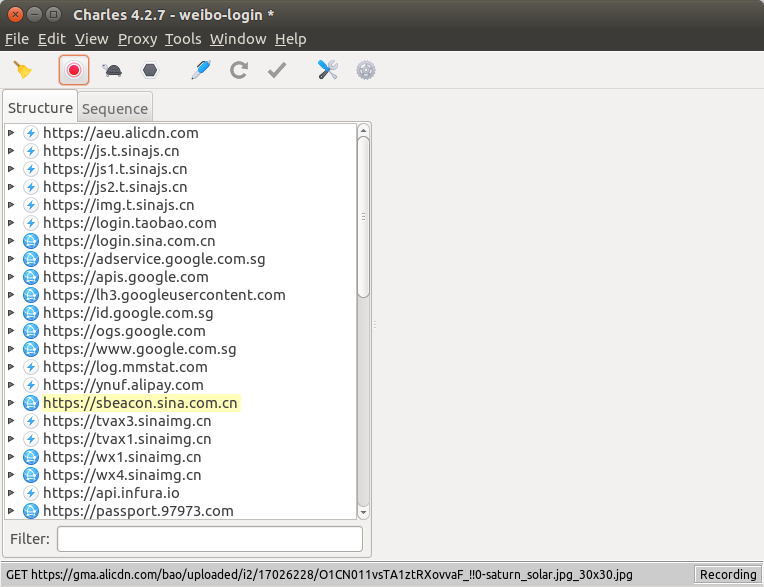Expand the sbeacon.sina.com.cn host node
764x587 pixels.
11,403
